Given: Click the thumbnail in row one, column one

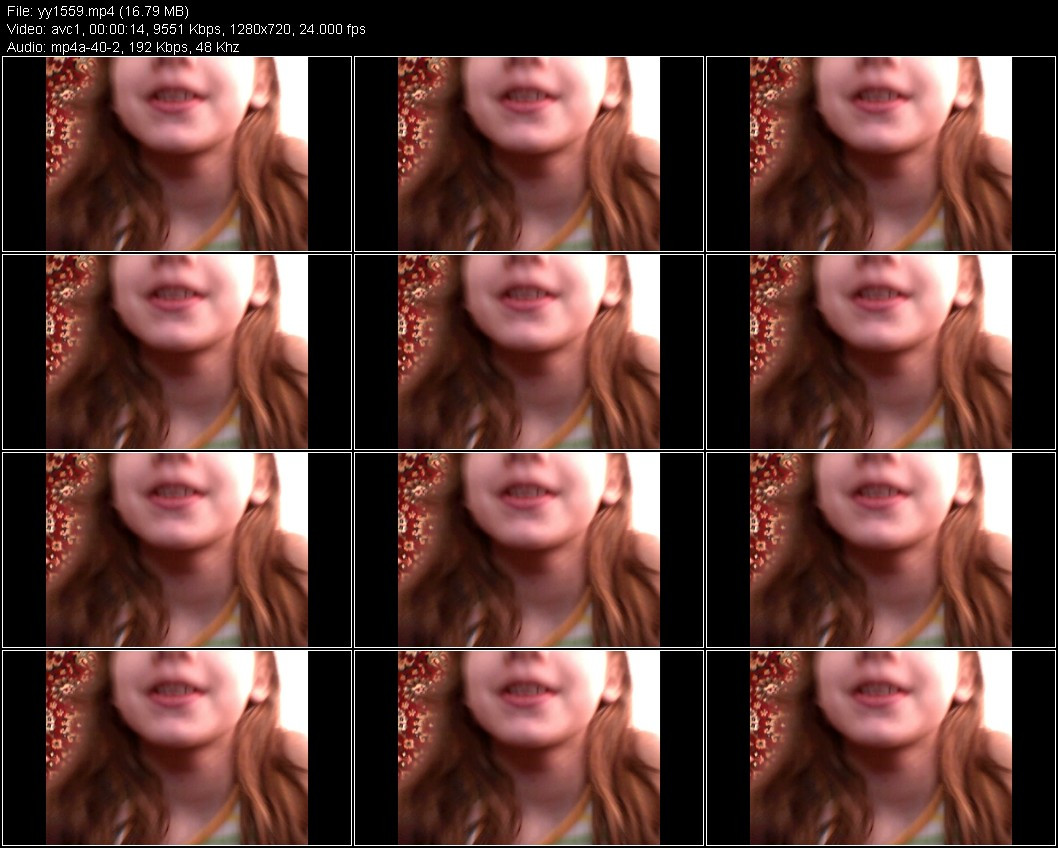Looking at the screenshot, I should pos(177,153).
